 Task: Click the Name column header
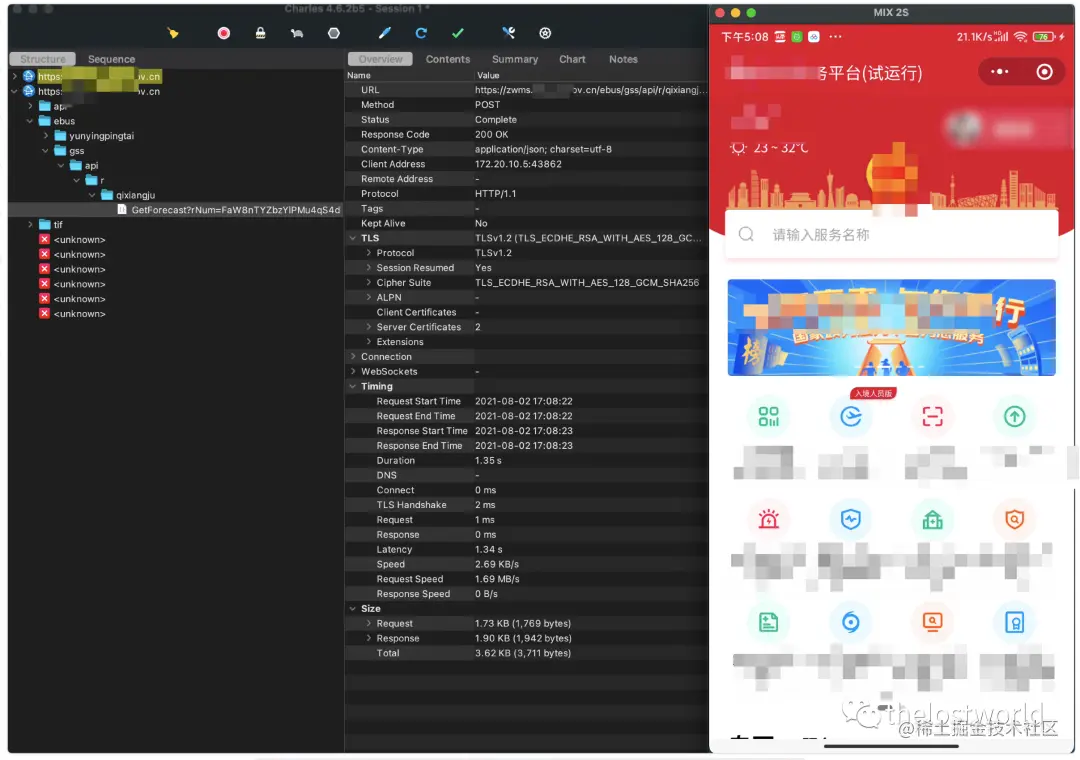pyautogui.click(x=359, y=75)
